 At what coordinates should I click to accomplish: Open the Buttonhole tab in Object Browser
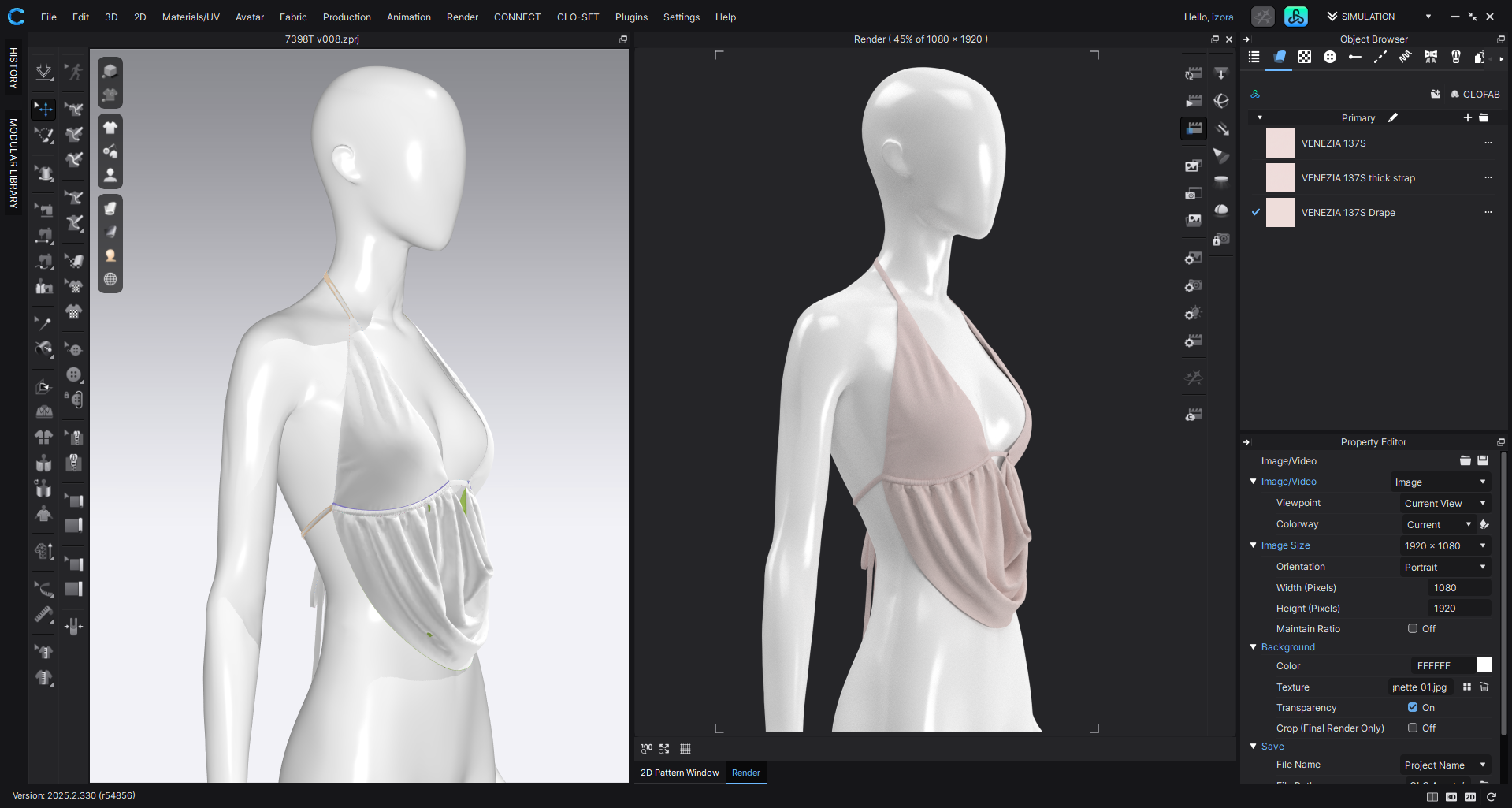click(1355, 57)
